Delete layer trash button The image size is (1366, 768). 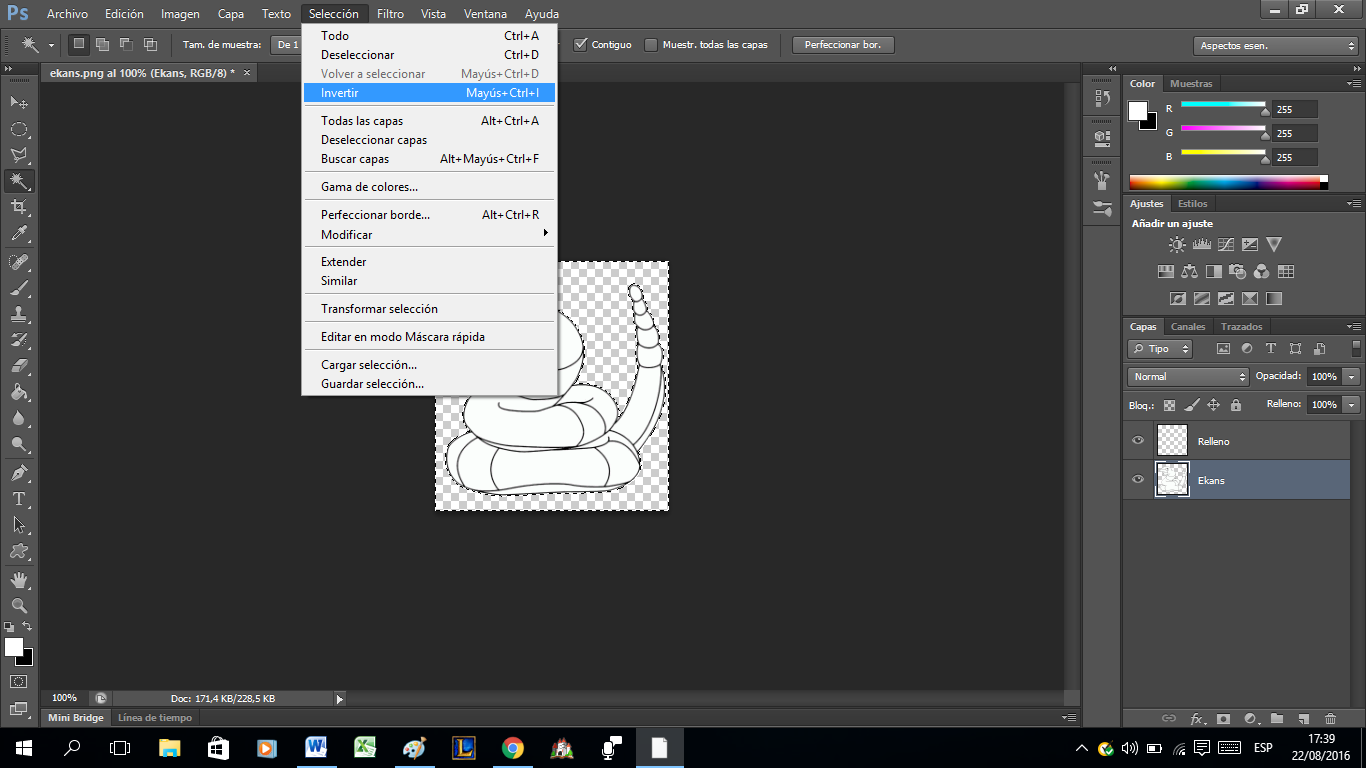pos(1330,718)
